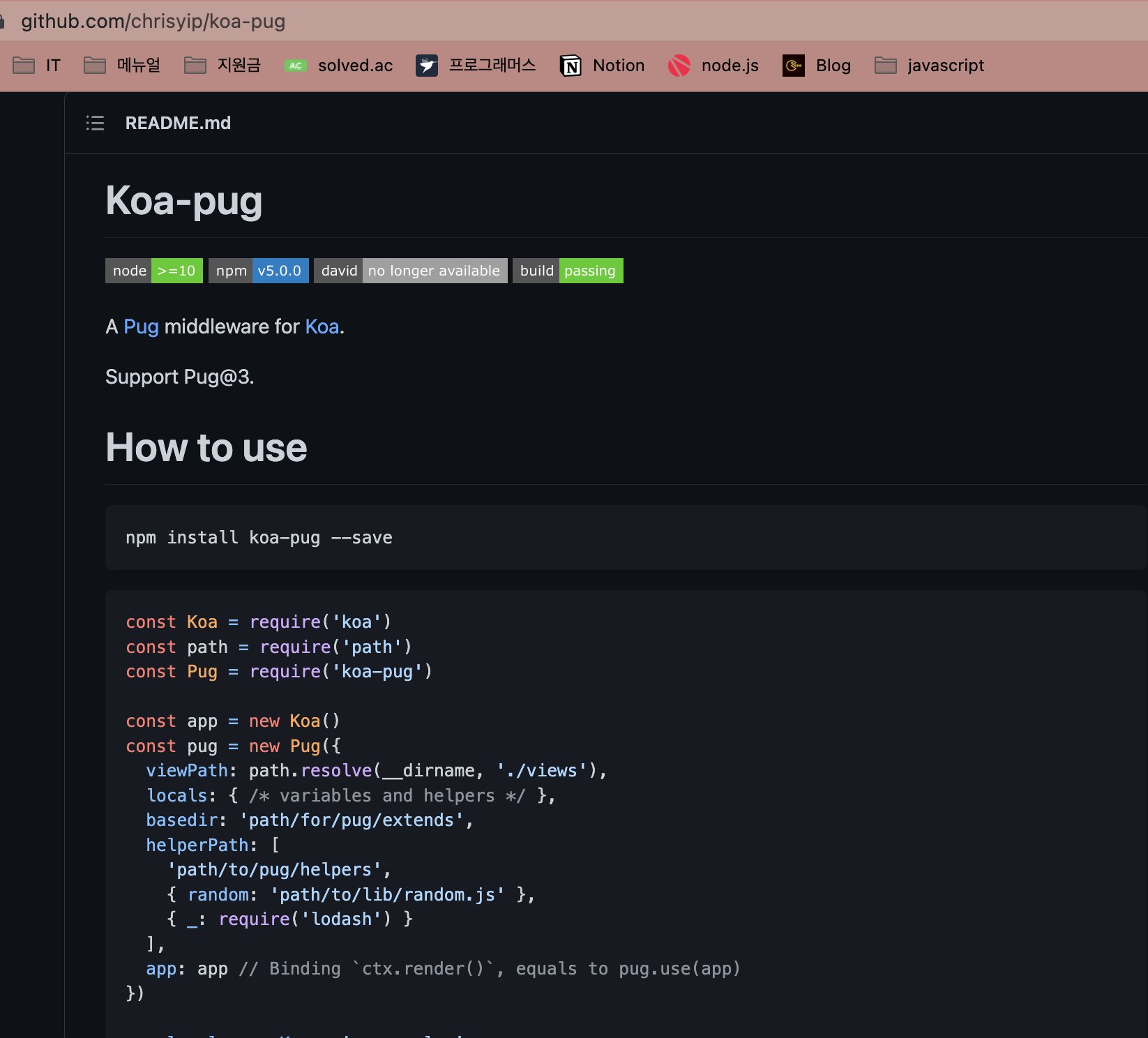
Task: Click the 'const pug = new Pug({' line
Action: pyautogui.click(x=234, y=746)
